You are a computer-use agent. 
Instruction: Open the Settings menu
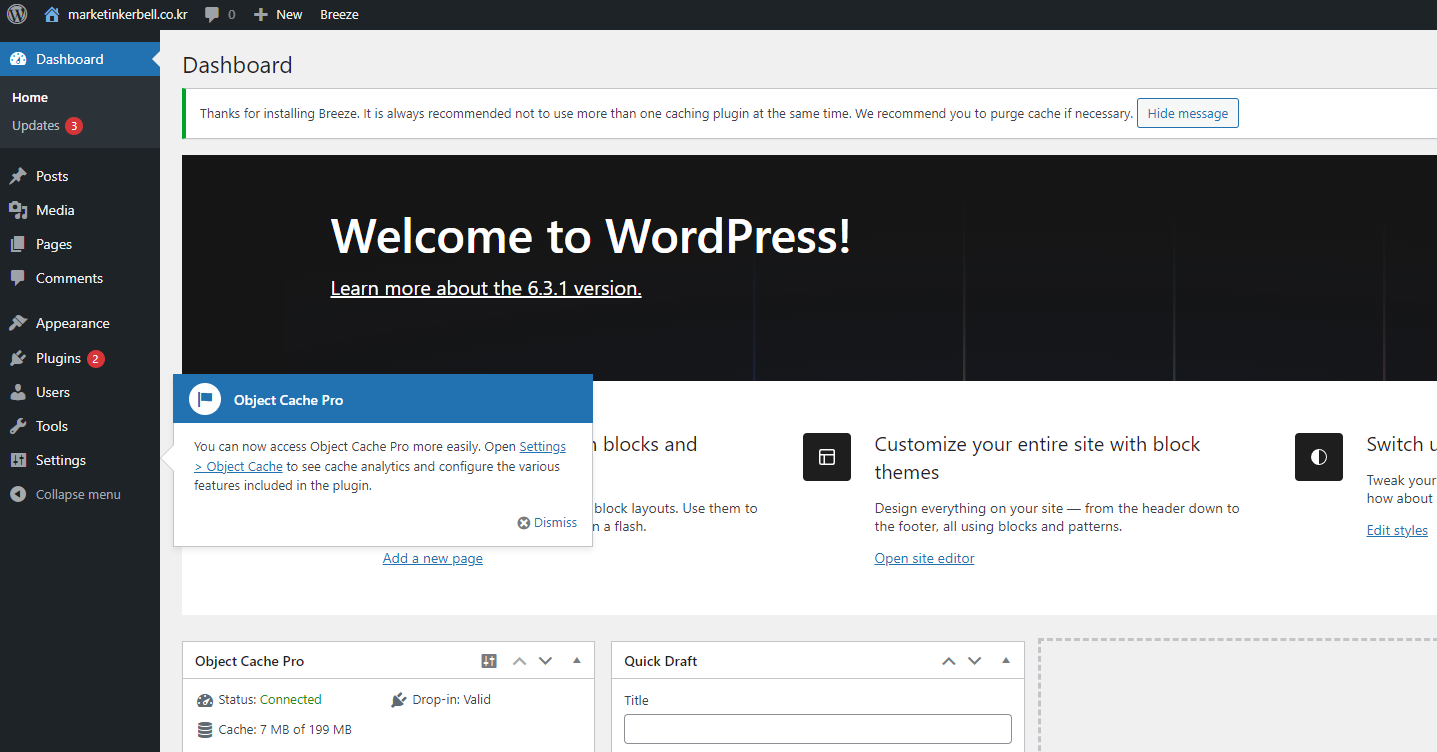pyautogui.click(x=80, y=460)
